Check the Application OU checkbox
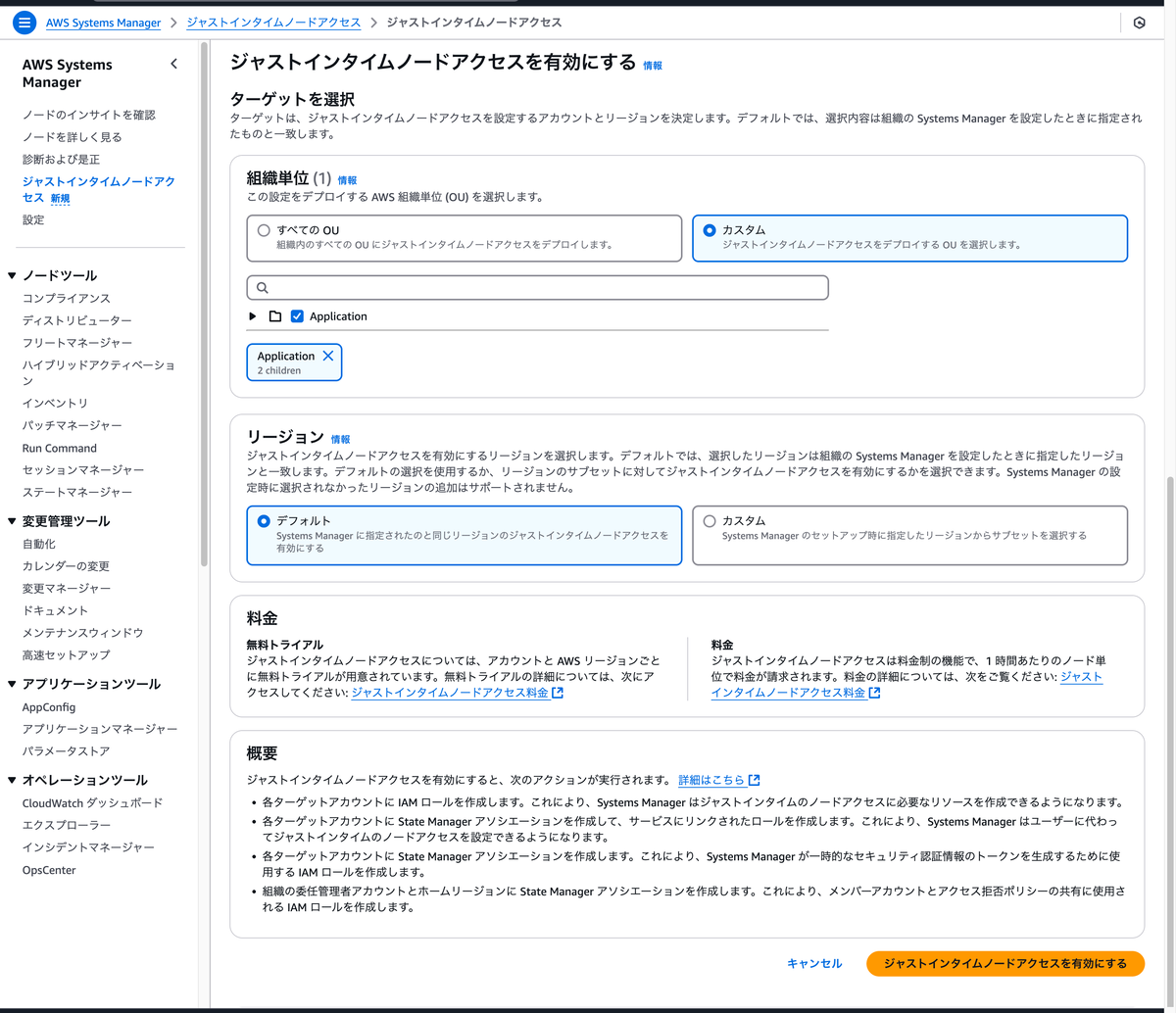The height and width of the screenshot is (1013, 1176). click(x=297, y=316)
